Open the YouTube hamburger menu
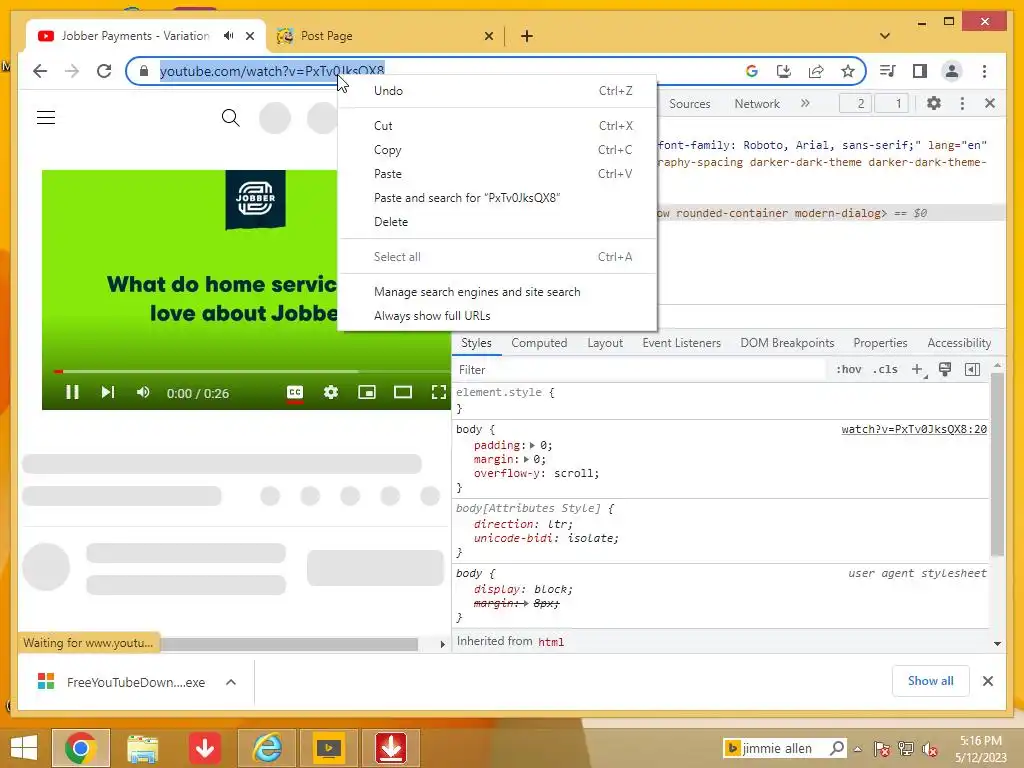1024x768 pixels. 46,118
